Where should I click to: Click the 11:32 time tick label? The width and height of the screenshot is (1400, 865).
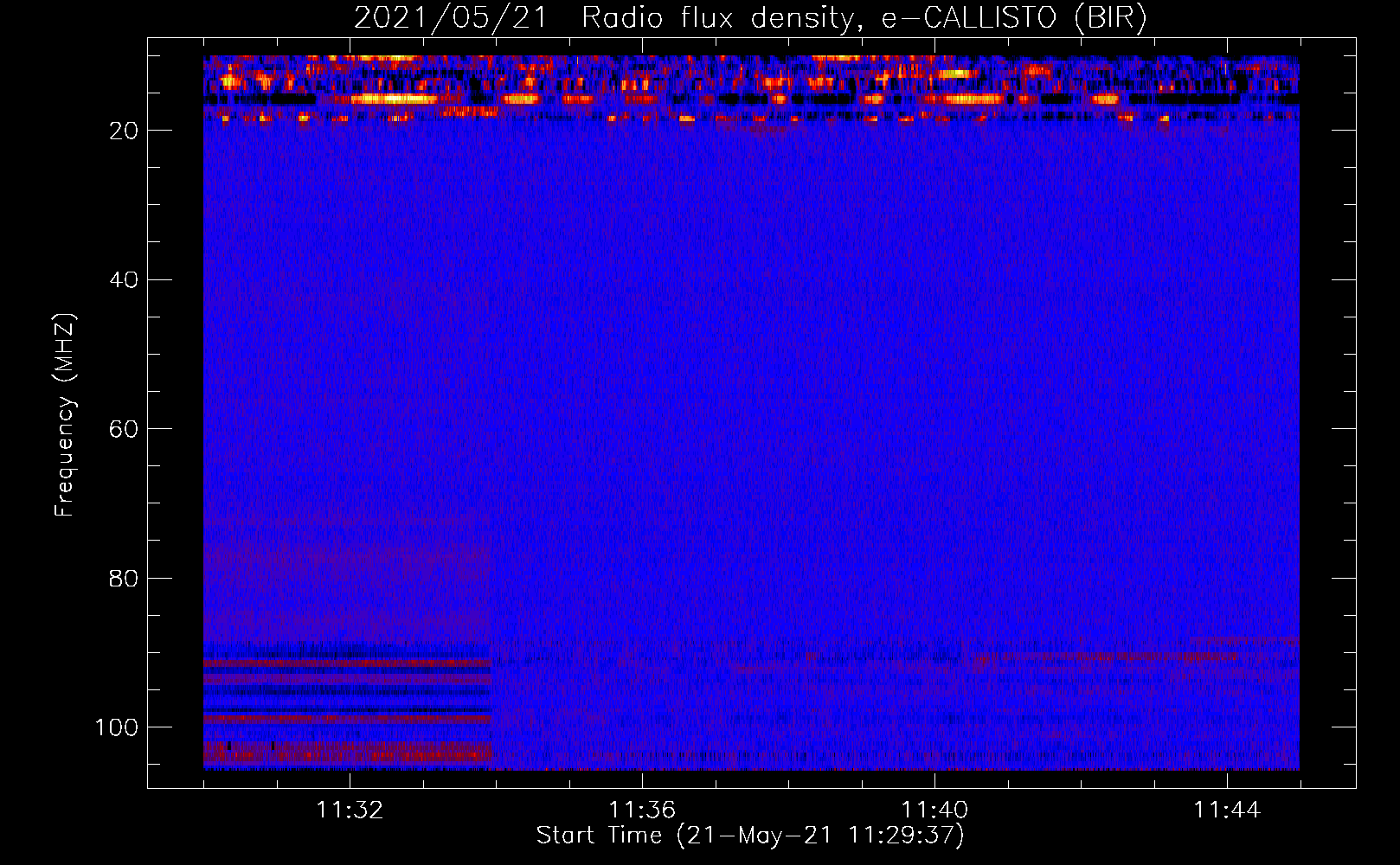[x=350, y=811]
